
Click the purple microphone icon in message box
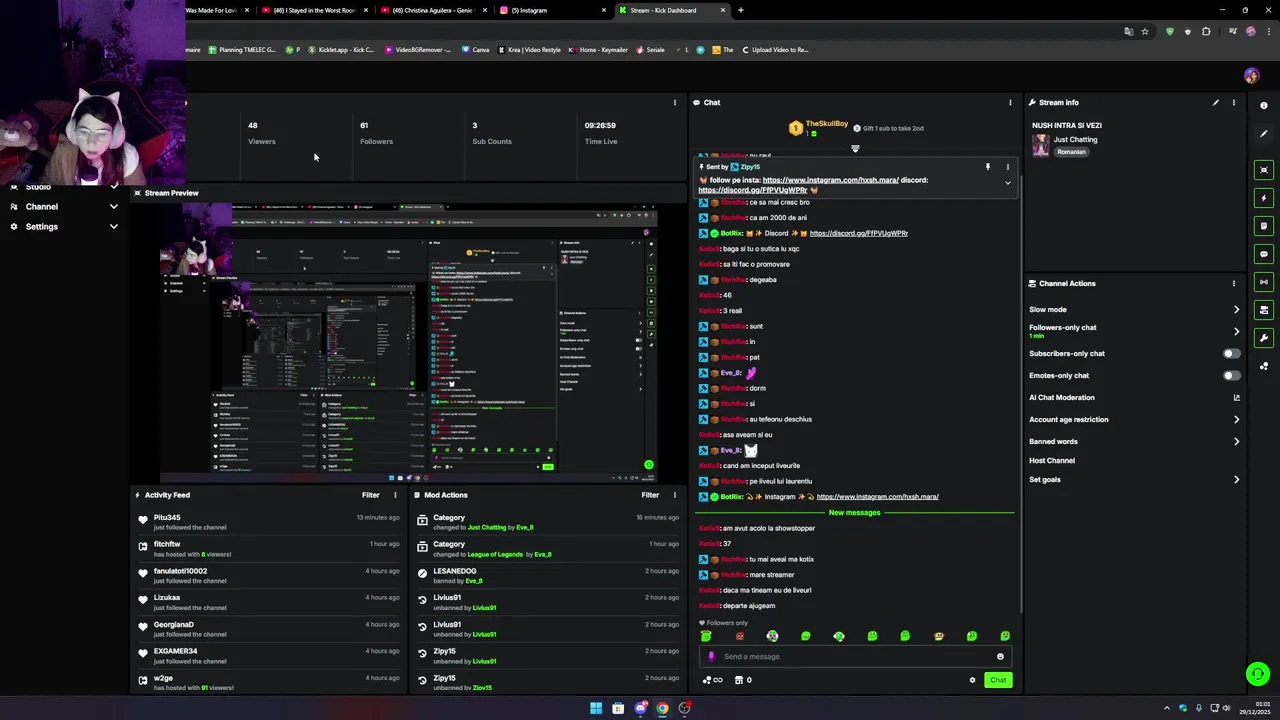711,657
